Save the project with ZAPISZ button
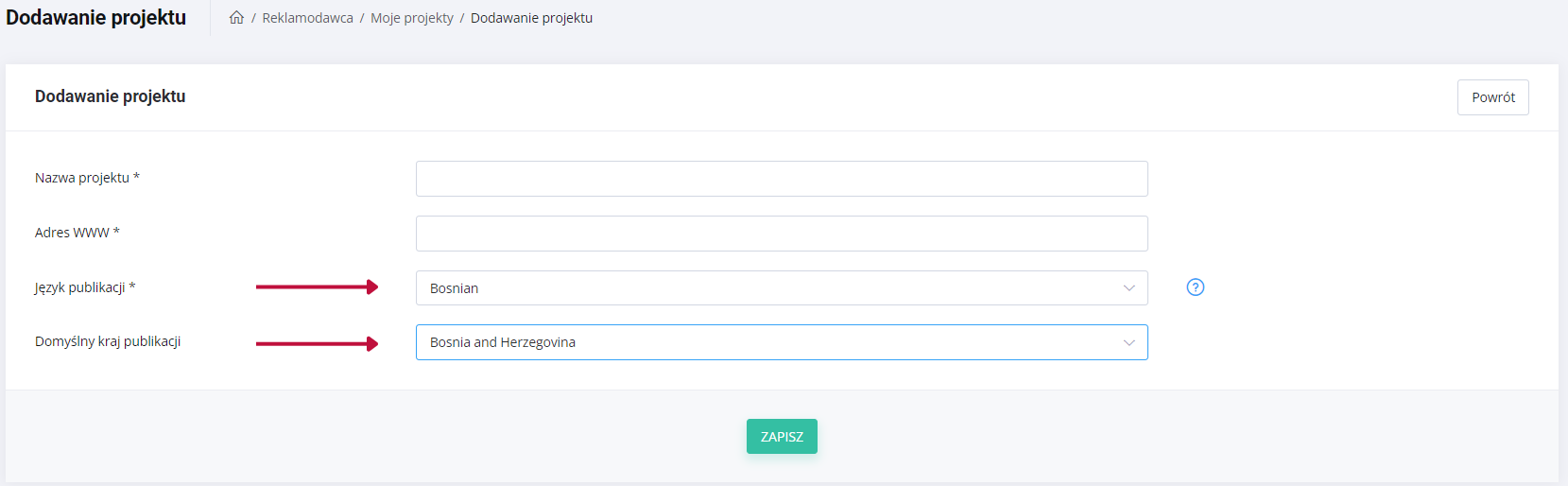This screenshot has width=1568, height=486. (782, 437)
